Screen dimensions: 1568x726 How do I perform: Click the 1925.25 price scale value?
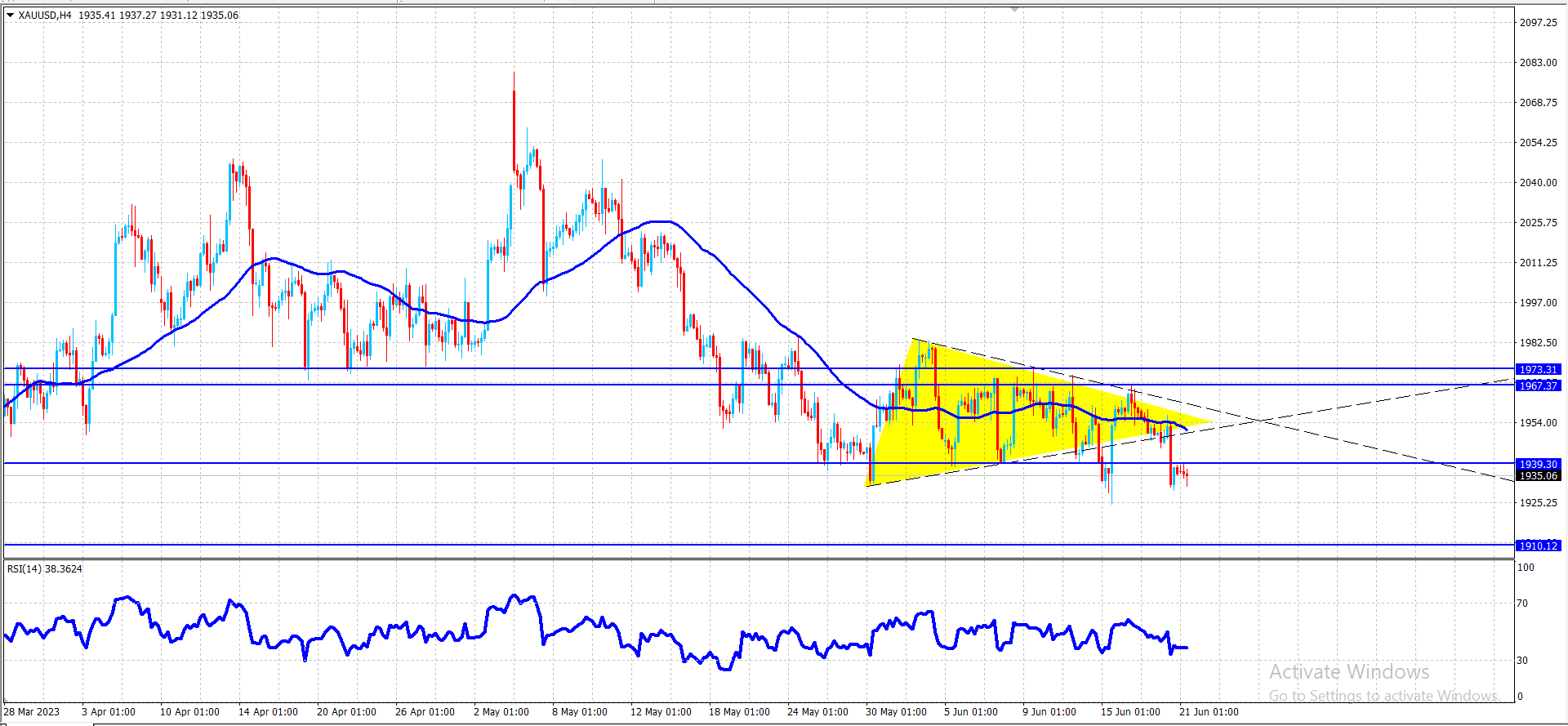1538,503
